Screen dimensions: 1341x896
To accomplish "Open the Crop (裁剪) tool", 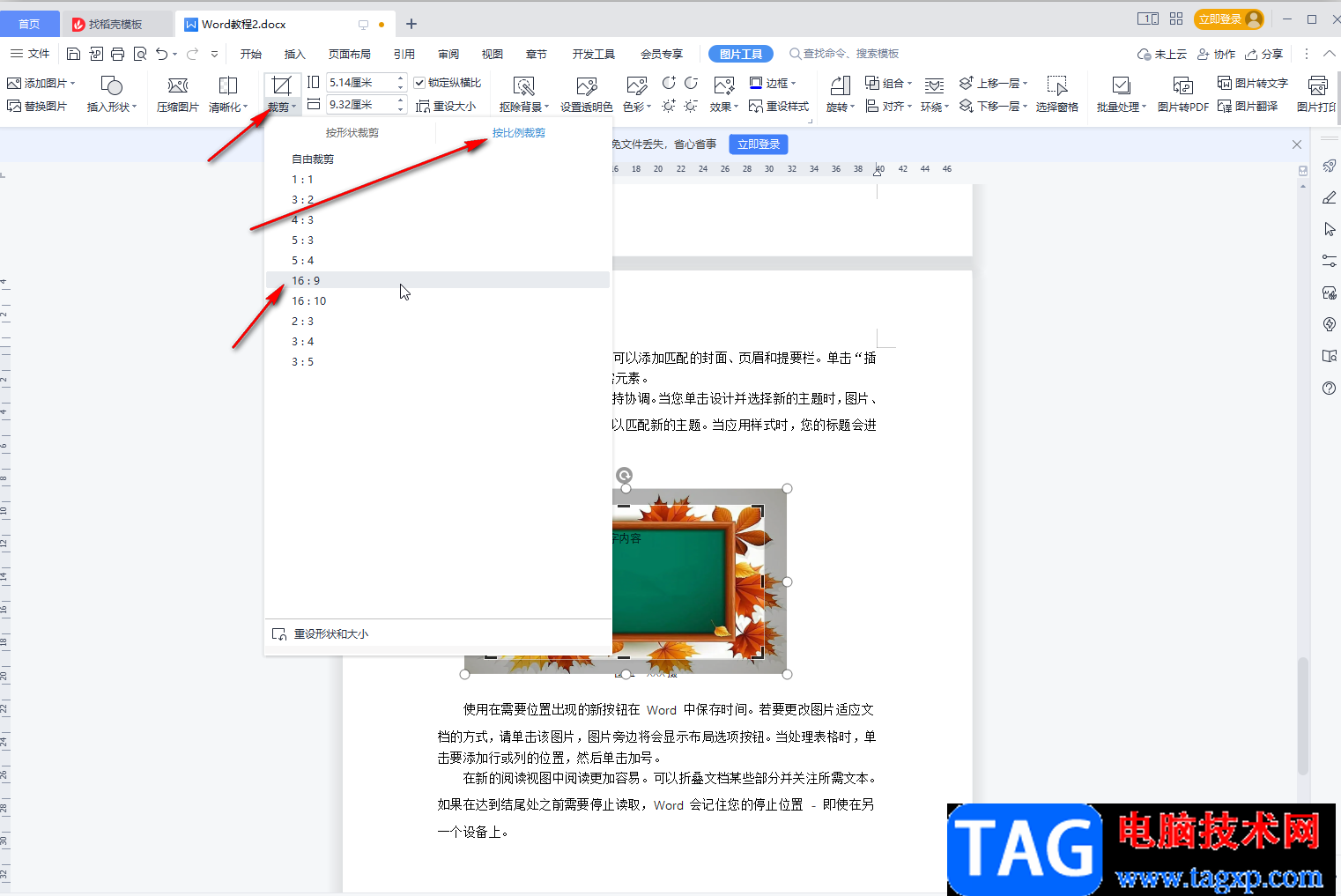I will (281, 93).
